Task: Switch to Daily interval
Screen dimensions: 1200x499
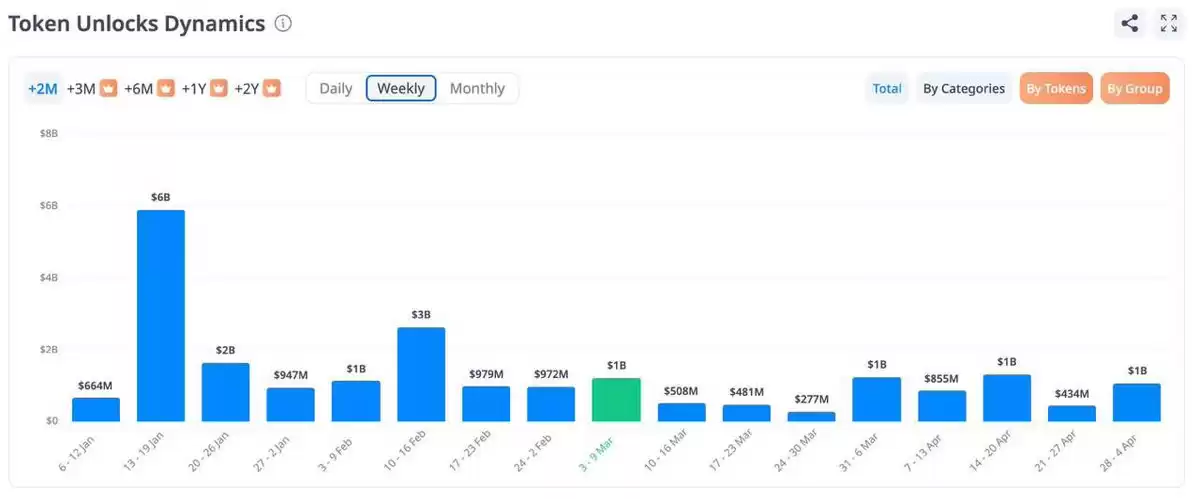Action: 336,88
